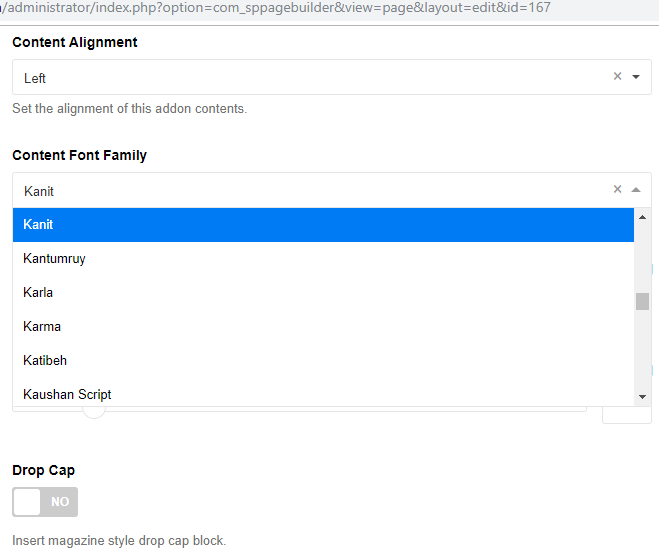Pick the Kaushan Script font
This screenshot has height=559, width=659.
point(323,394)
